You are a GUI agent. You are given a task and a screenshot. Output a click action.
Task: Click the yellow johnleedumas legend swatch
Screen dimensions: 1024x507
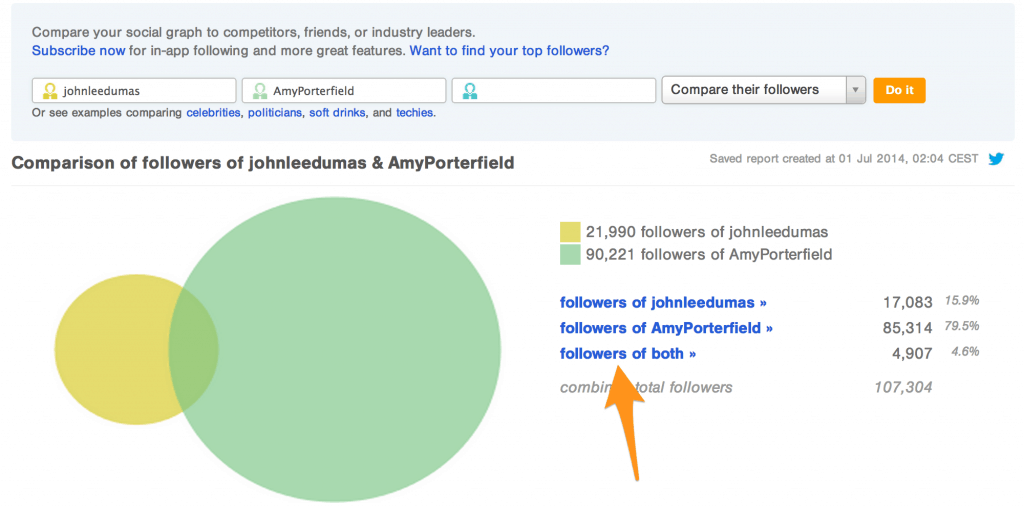coord(570,233)
